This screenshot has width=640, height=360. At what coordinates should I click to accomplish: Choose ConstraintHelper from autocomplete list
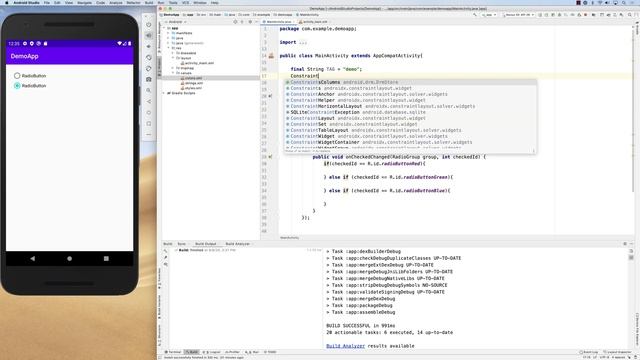coord(410,100)
